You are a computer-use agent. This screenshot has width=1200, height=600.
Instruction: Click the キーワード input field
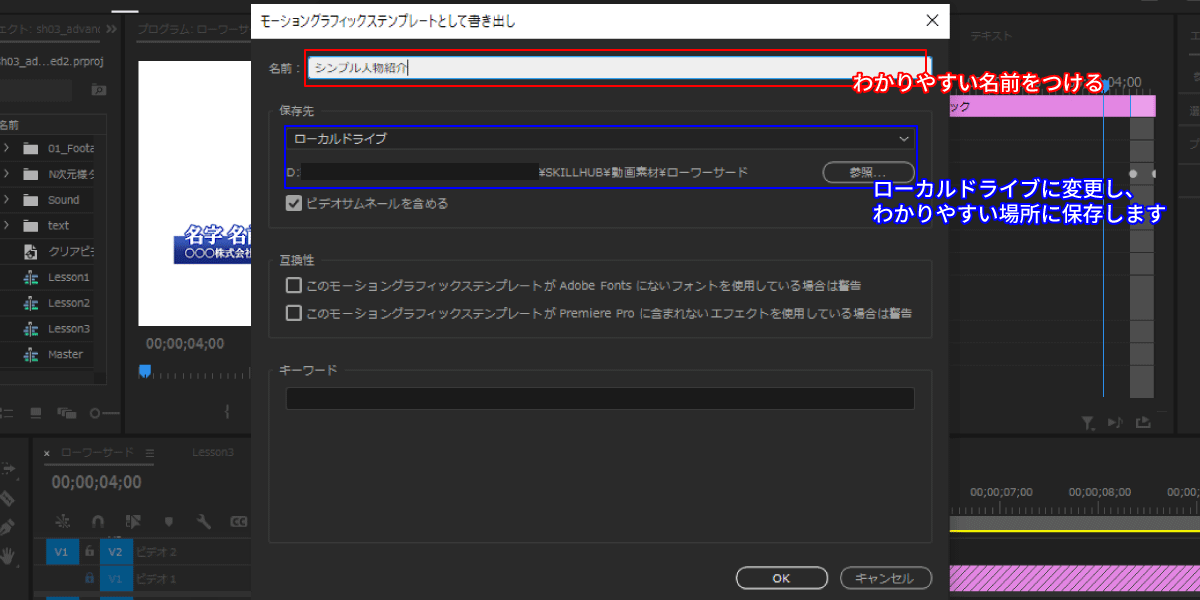click(600, 398)
